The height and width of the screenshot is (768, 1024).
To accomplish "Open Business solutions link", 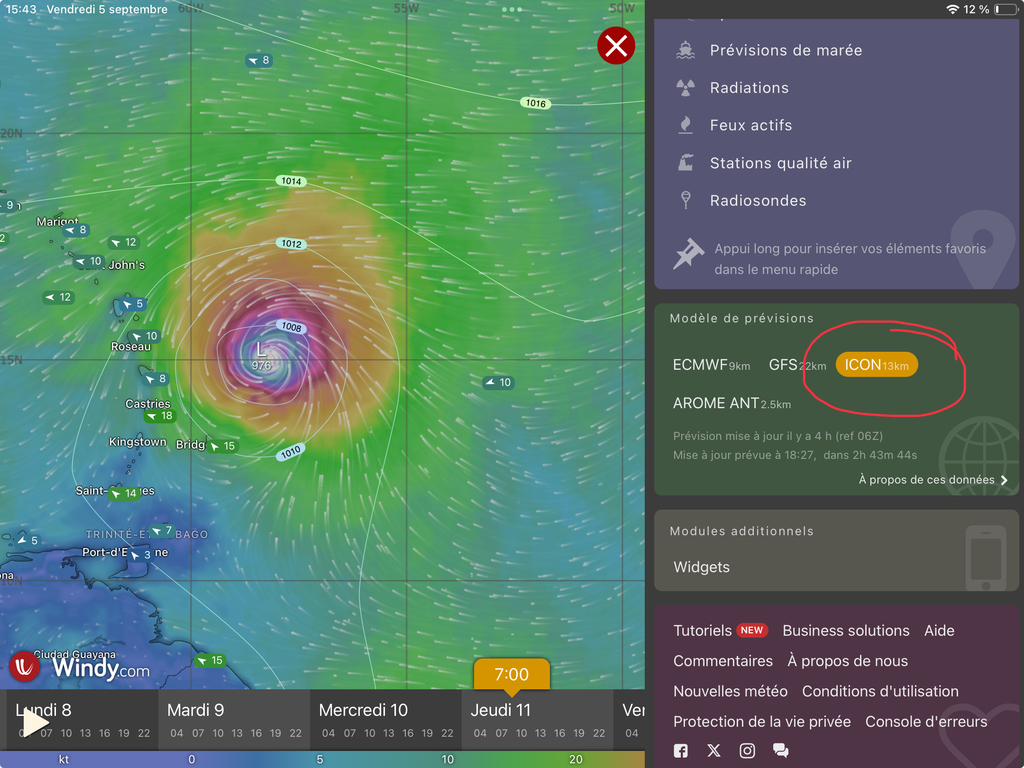I will point(846,631).
